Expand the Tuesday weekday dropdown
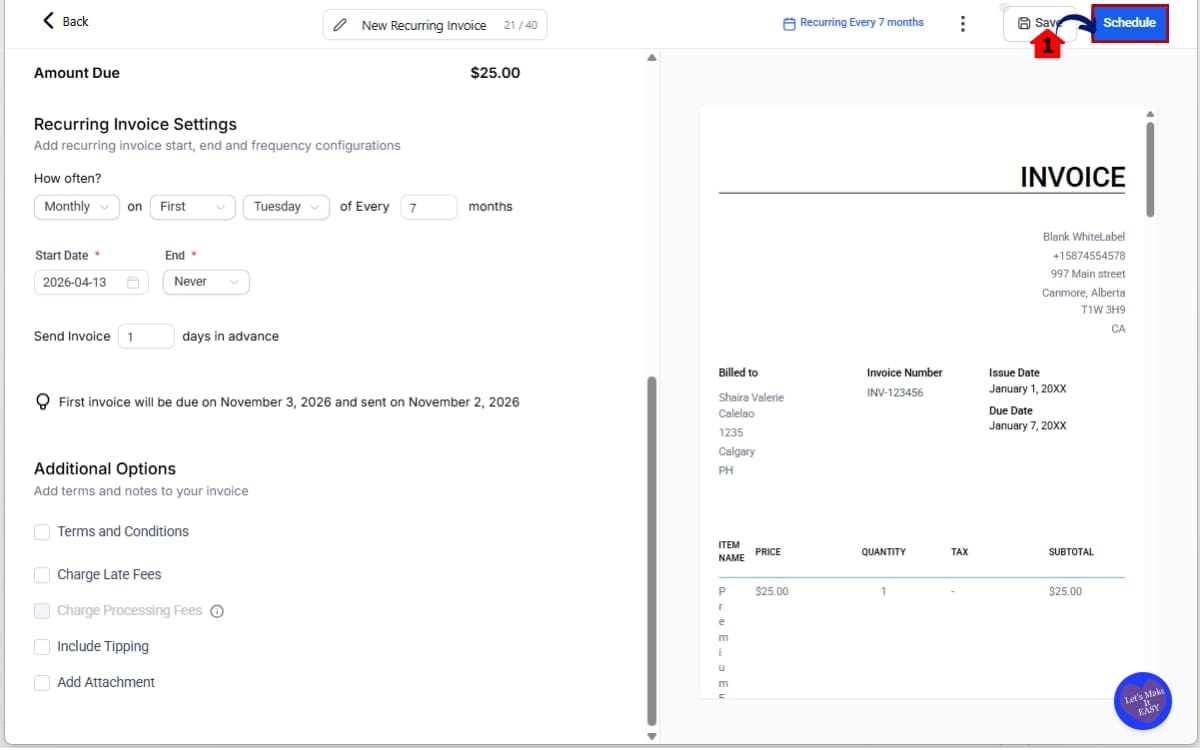1200x750 pixels. point(286,207)
